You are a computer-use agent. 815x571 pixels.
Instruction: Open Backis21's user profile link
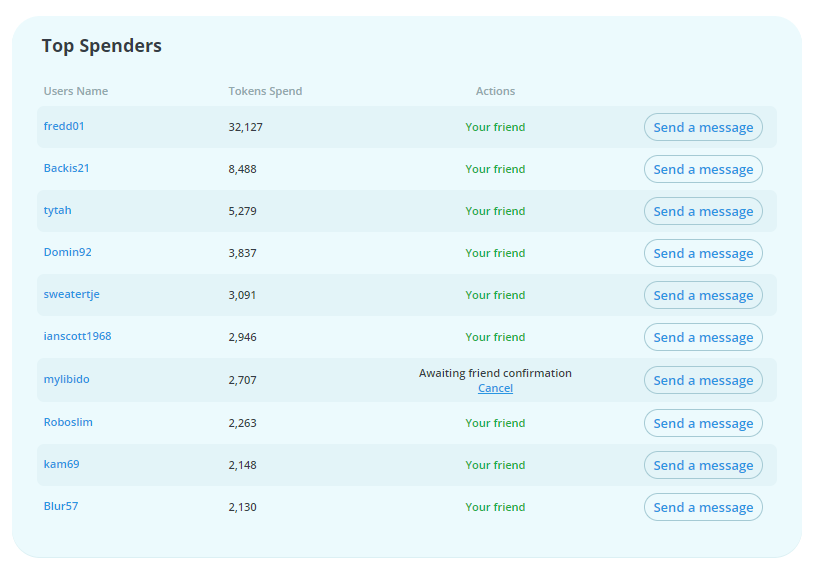(66, 168)
